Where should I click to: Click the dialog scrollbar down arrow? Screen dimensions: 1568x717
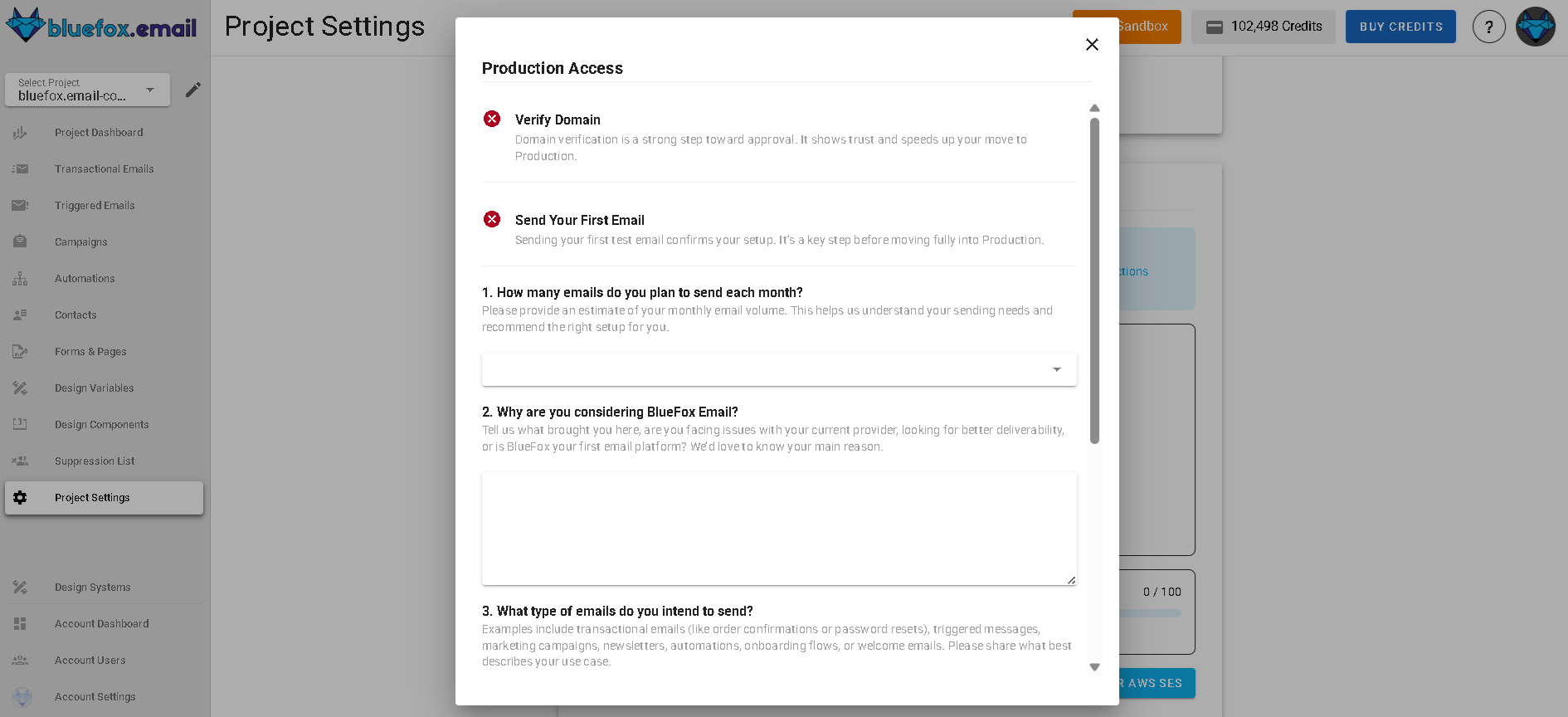[x=1094, y=667]
